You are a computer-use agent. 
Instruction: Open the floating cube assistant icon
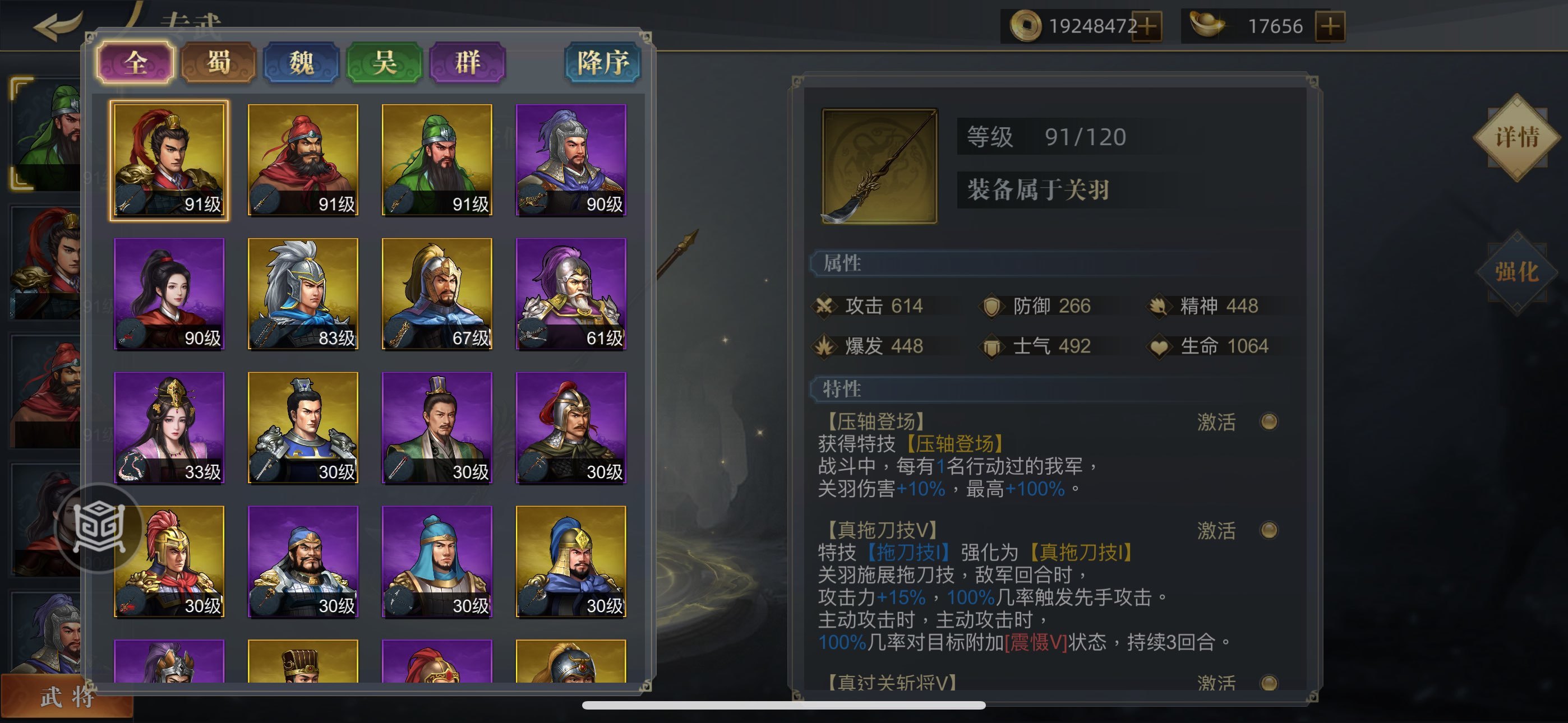point(99,527)
